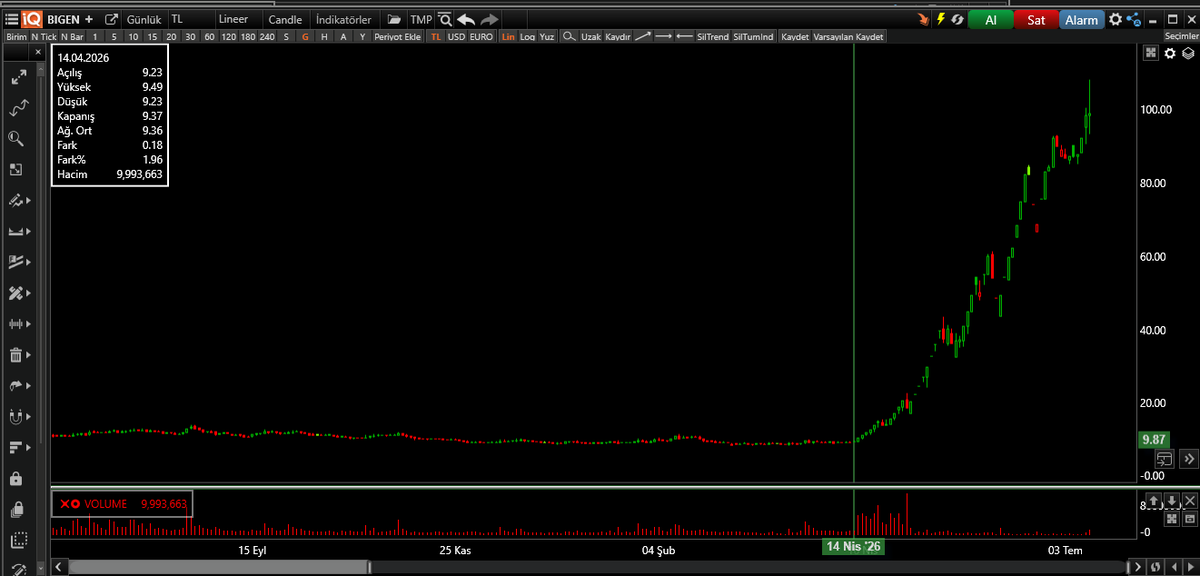
Task: Enable the Yuz percent scale
Action: click(547, 36)
